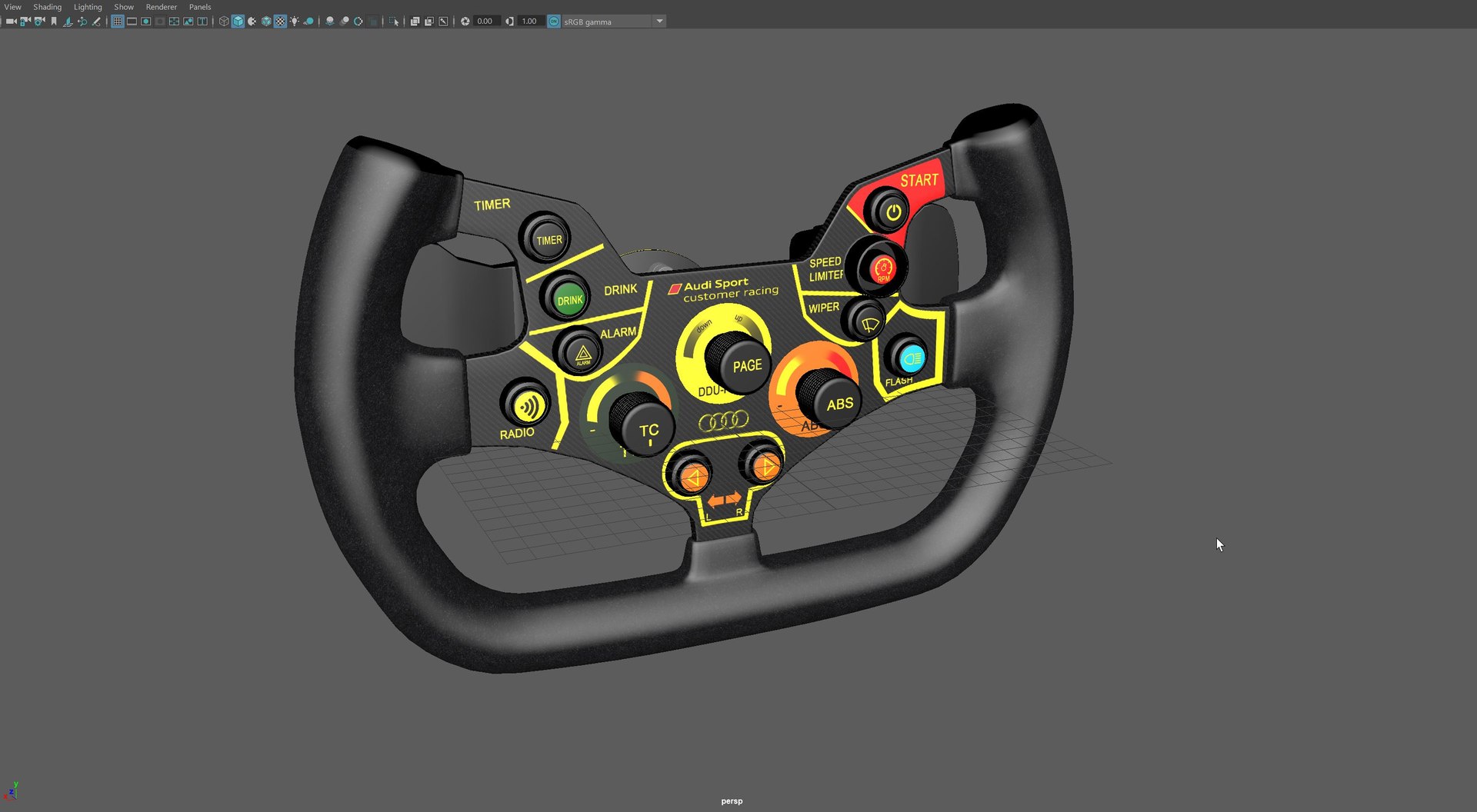The height and width of the screenshot is (812, 1477).
Task: Select the Grease Pencil icon
Action: coord(96,22)
